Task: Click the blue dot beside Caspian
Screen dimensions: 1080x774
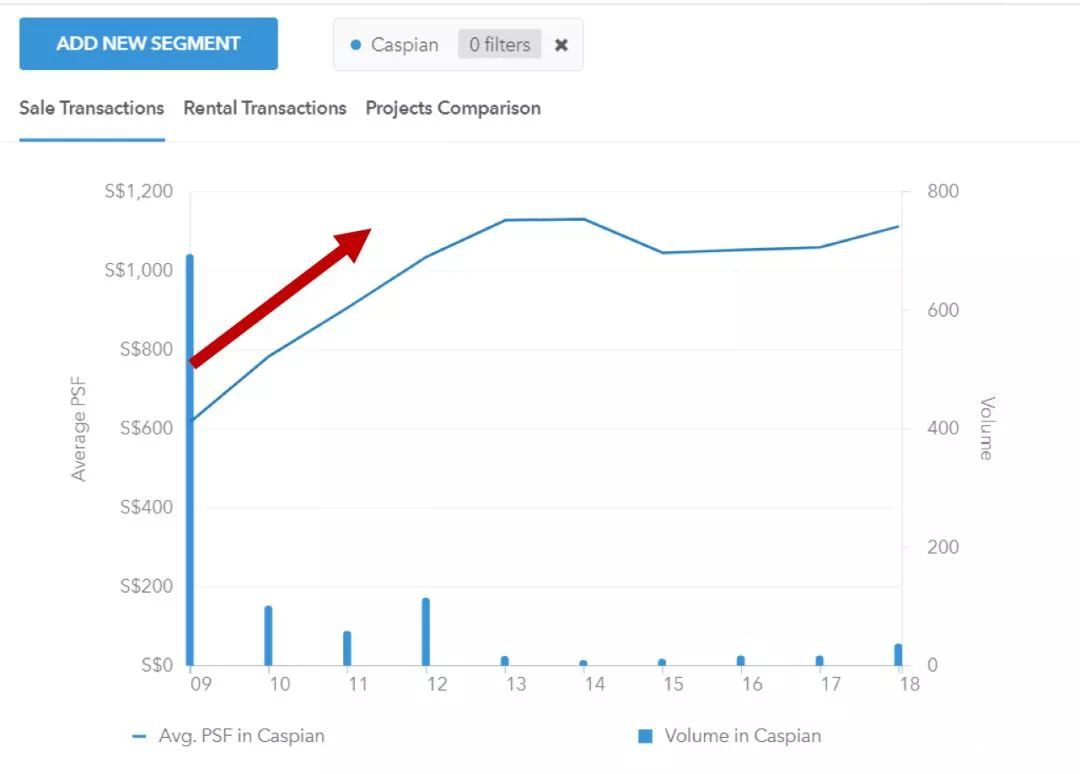Action: coord(356,45)
